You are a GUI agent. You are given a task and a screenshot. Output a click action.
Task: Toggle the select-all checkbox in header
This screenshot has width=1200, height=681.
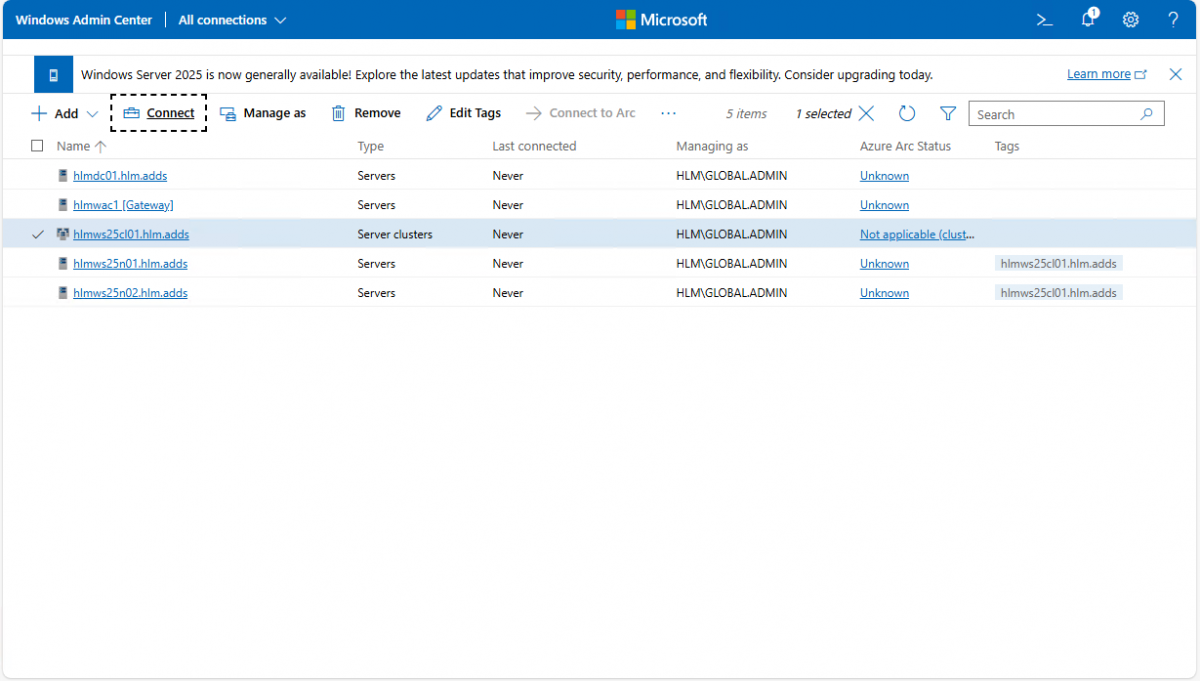point(38,146)
